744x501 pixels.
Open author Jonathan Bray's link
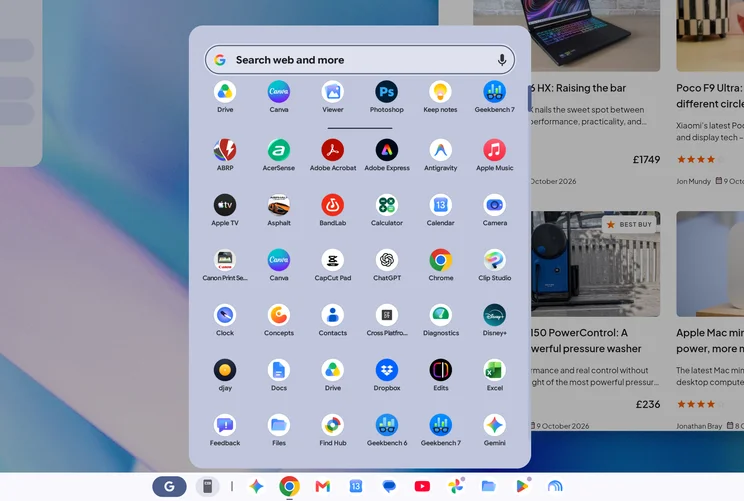pos(699,426)
